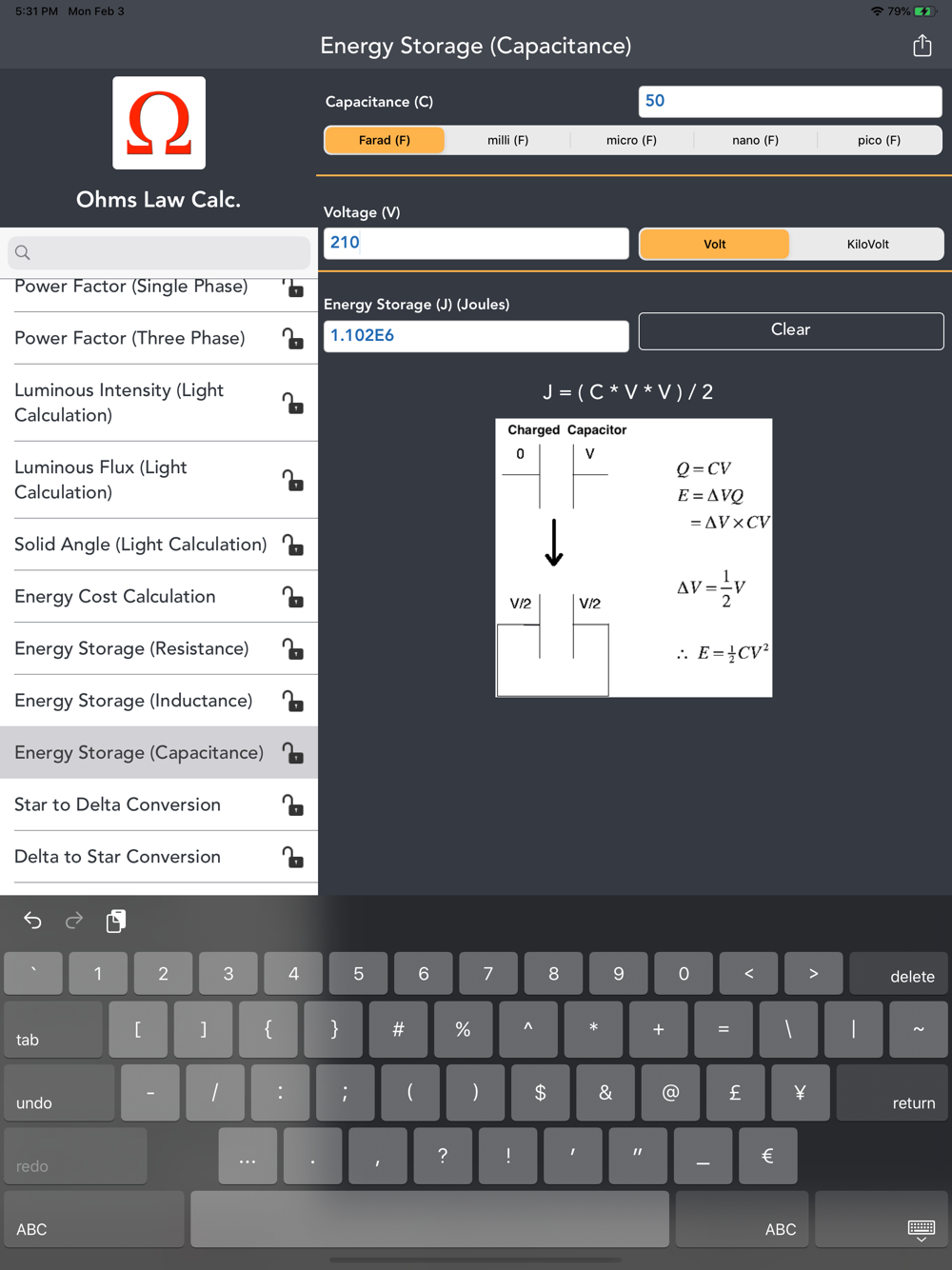Tap the dollar sign key

tap(541, 1092)
